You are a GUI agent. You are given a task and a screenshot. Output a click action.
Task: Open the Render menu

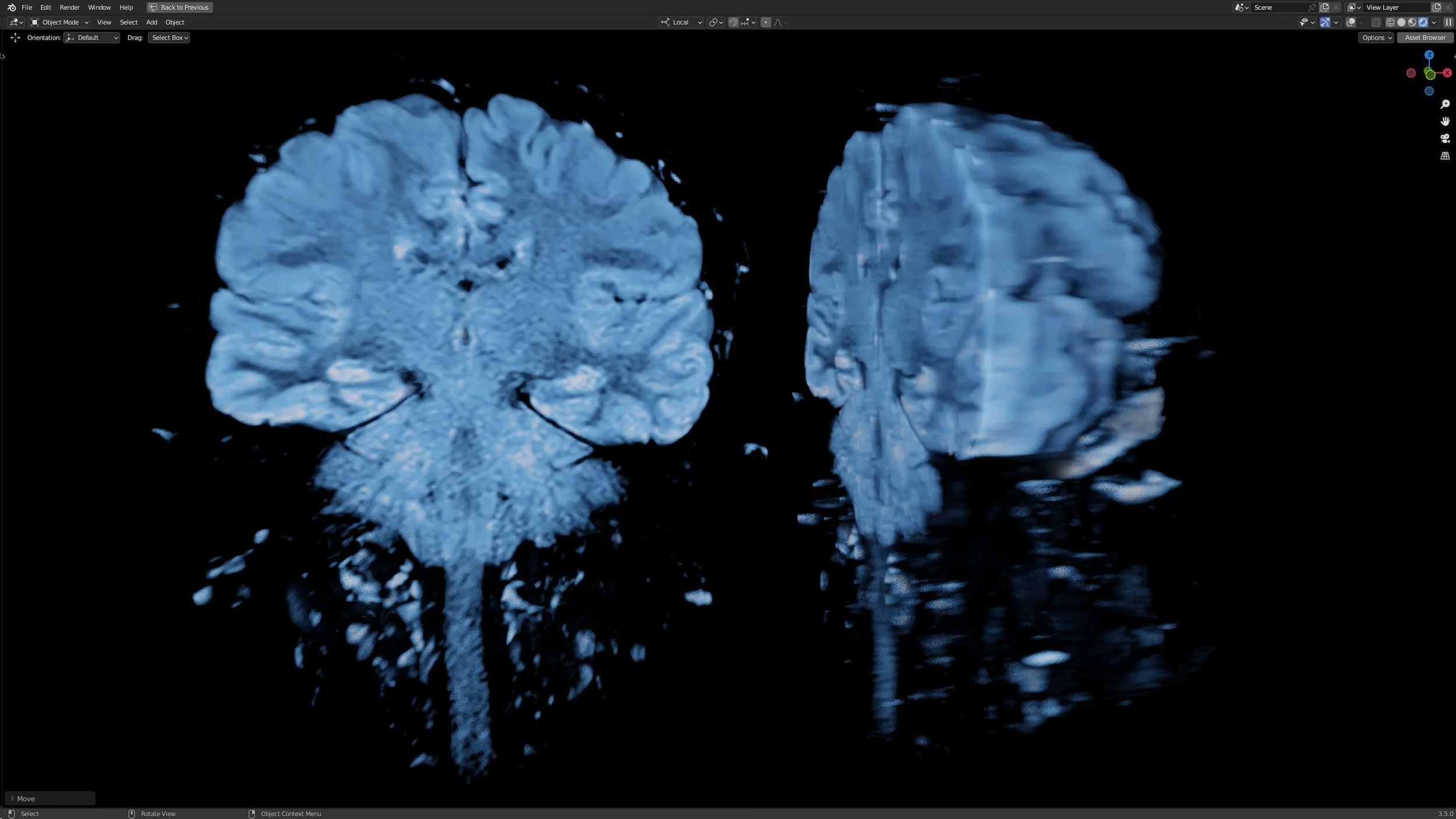pyautogui.click(x=69, y=7)
